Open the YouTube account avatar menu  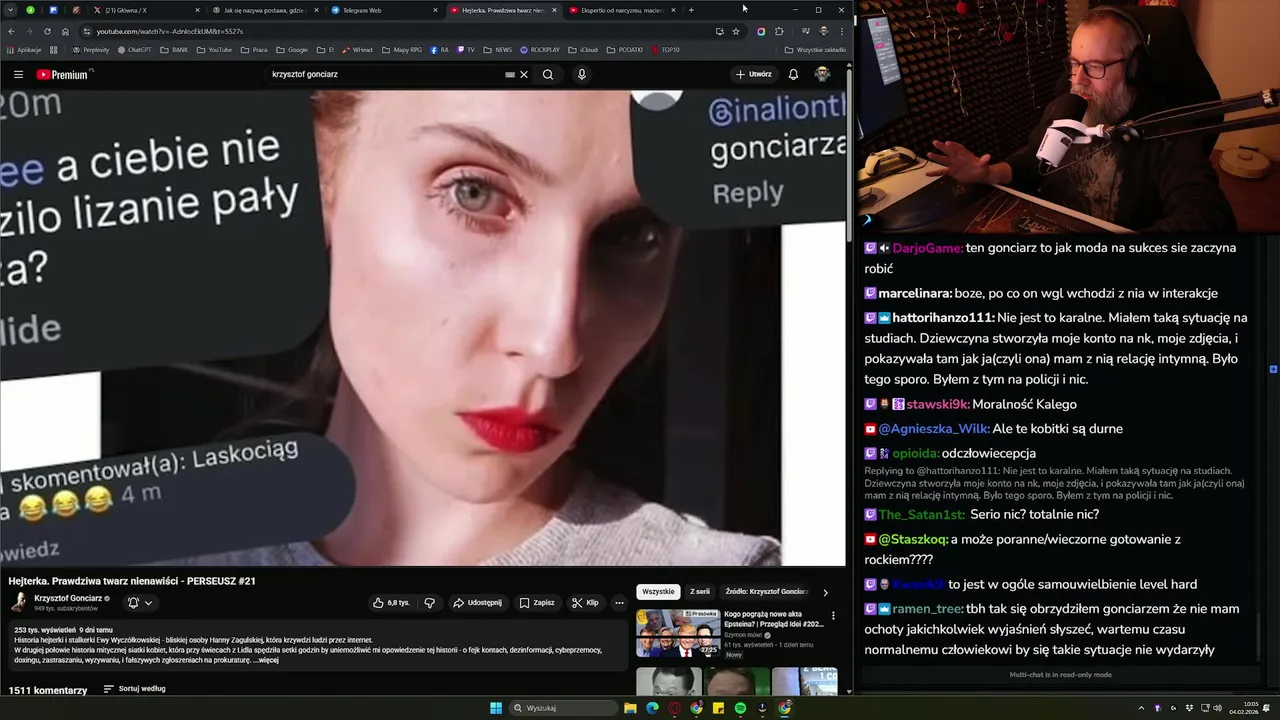[x=822, y=74]
